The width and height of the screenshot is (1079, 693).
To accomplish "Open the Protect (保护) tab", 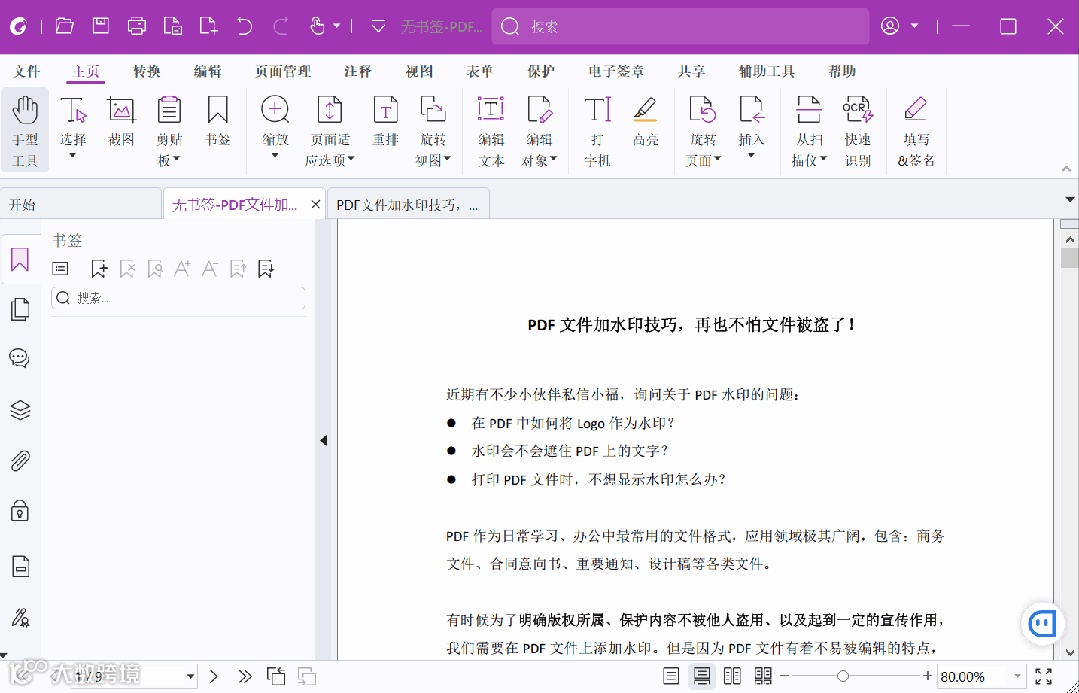I will point(541,71).
